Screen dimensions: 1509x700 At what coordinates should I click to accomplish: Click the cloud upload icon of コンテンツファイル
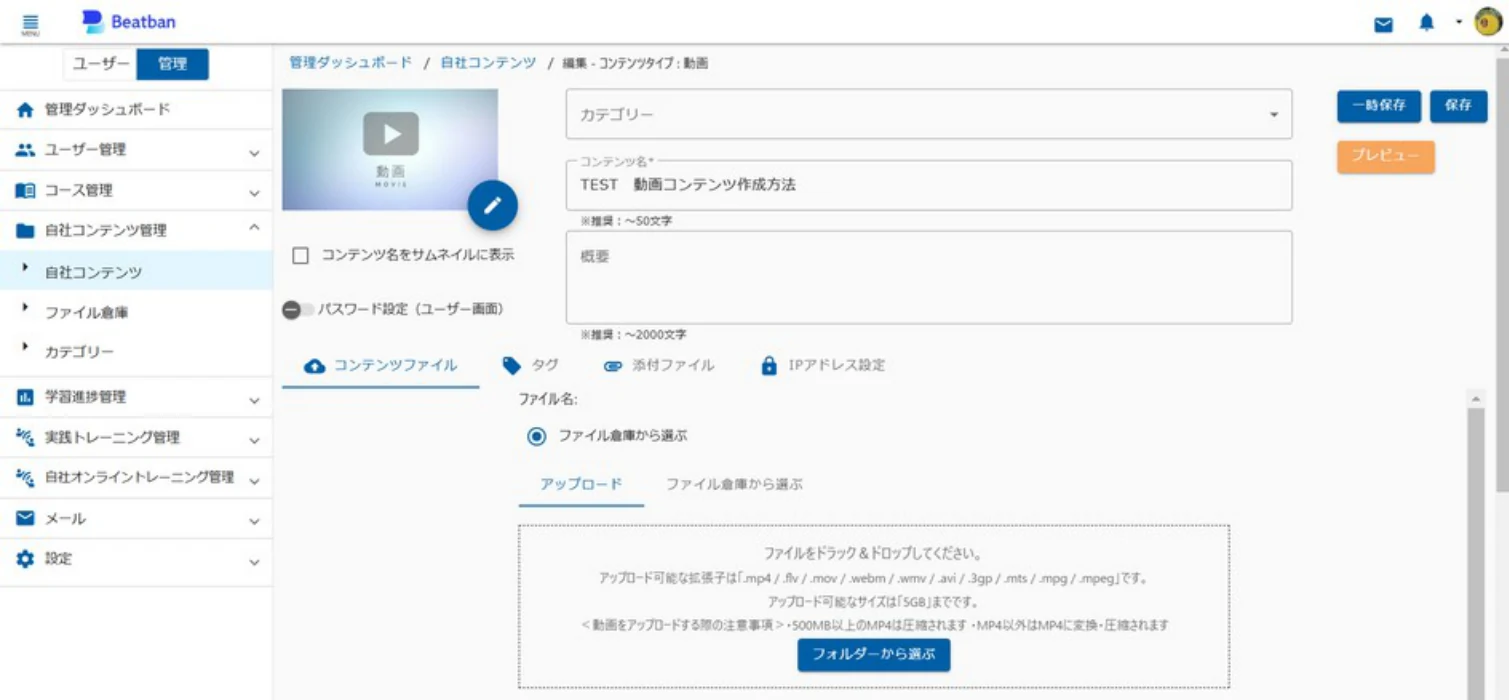pyautogui.click(x=314, y=366)
